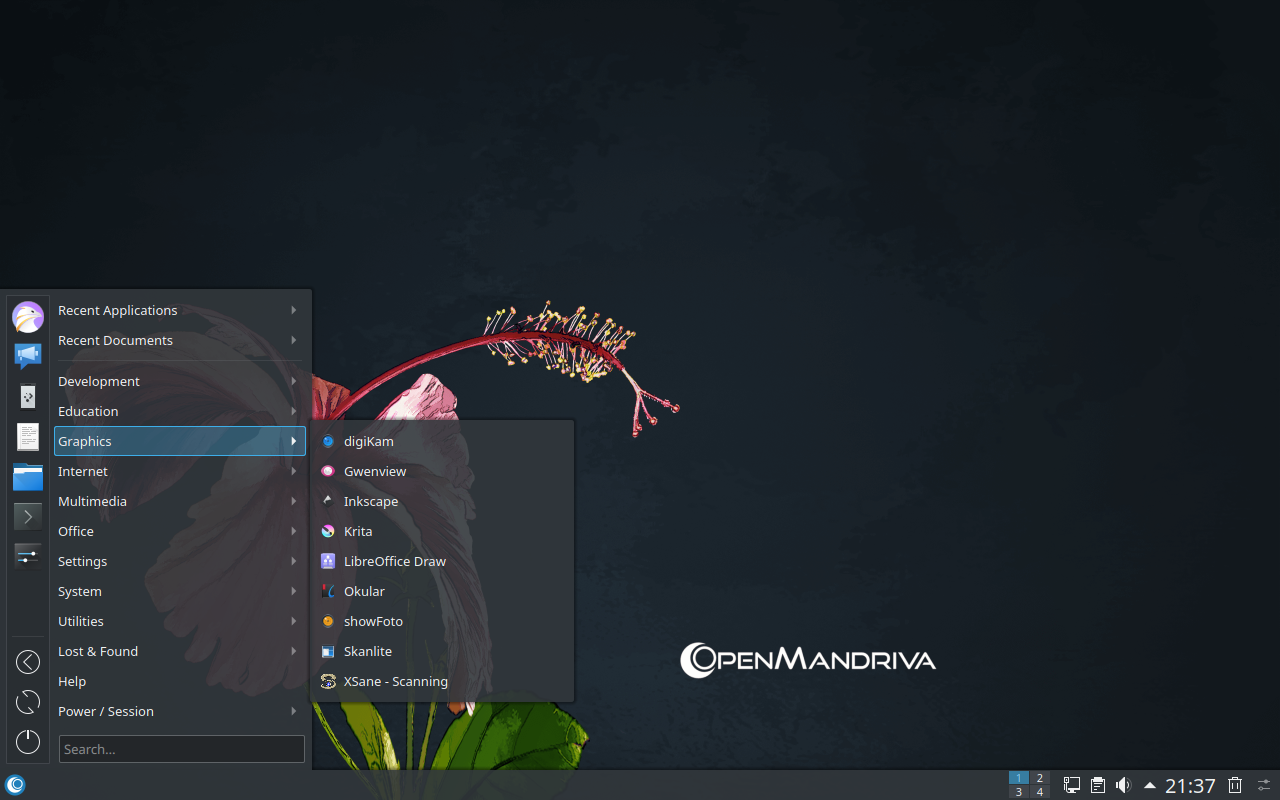Click the terminal icon in favorites sidebar
Viewport: 1280px width, 800px height.
point(28,516)
